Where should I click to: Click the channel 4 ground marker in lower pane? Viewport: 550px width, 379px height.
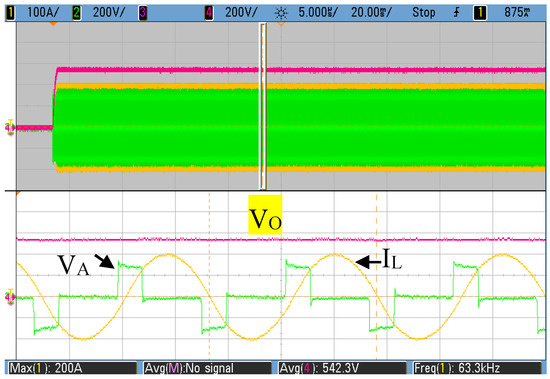pyautogui.click(x=10, y=297)
